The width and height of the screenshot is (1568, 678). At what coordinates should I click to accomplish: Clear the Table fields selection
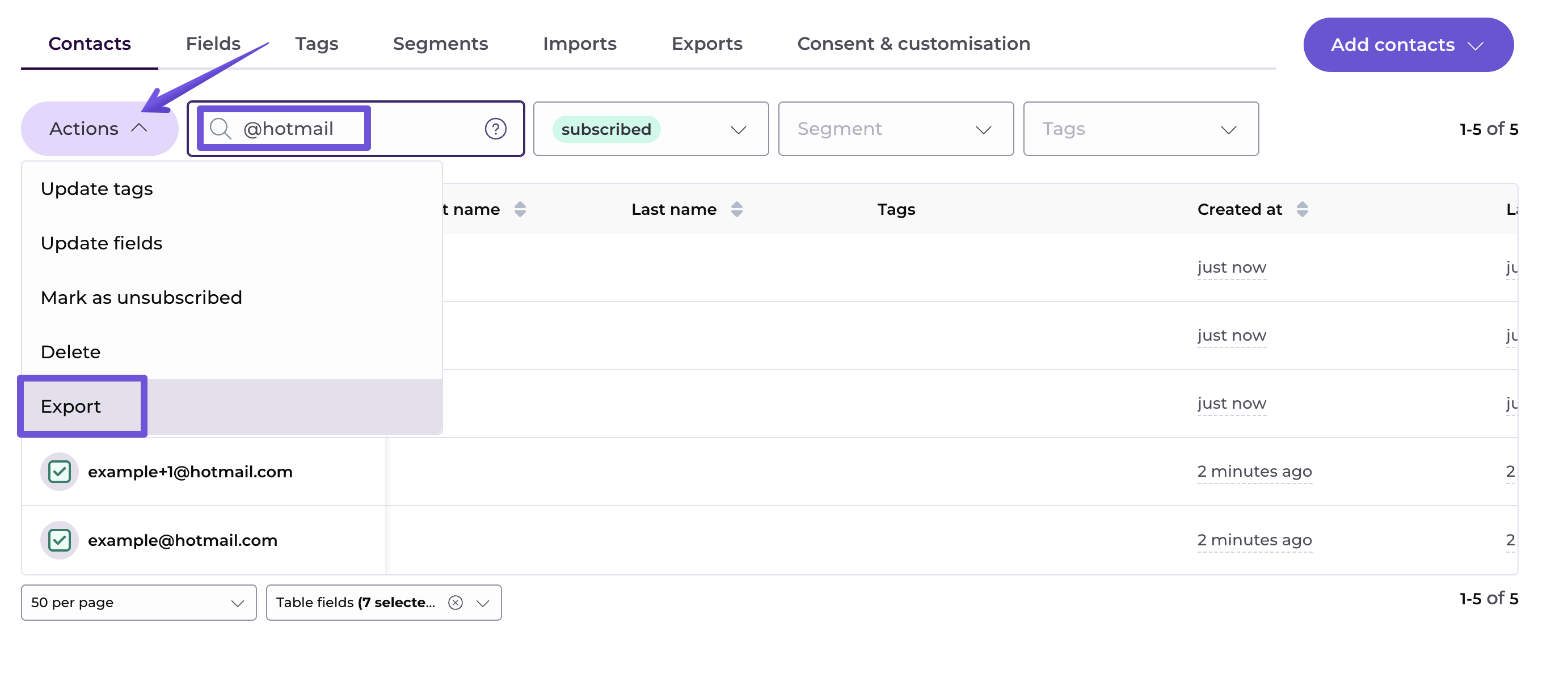click(456, 603)
